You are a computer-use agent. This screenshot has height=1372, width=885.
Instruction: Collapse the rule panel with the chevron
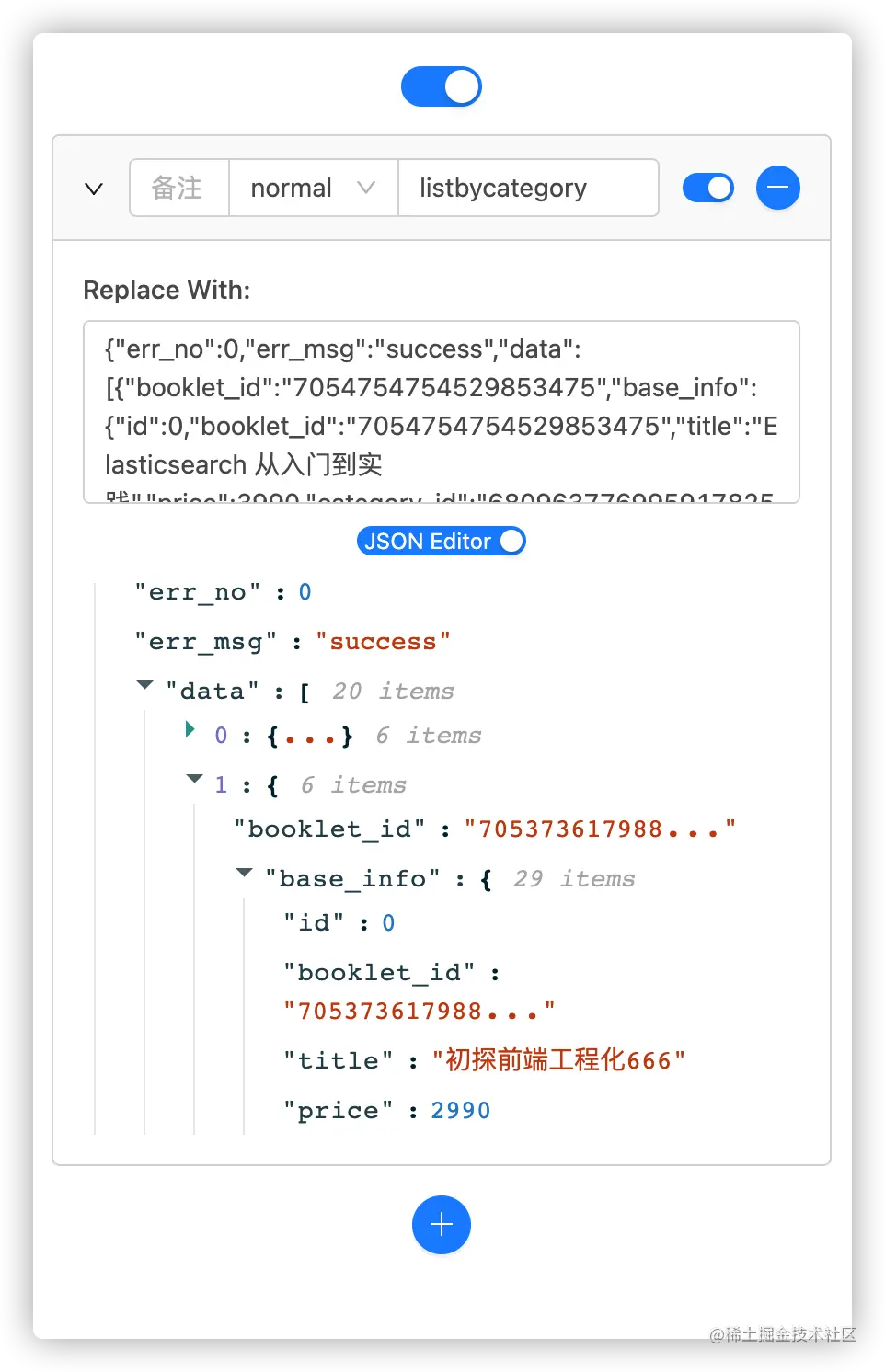click(x=94, y=189)
